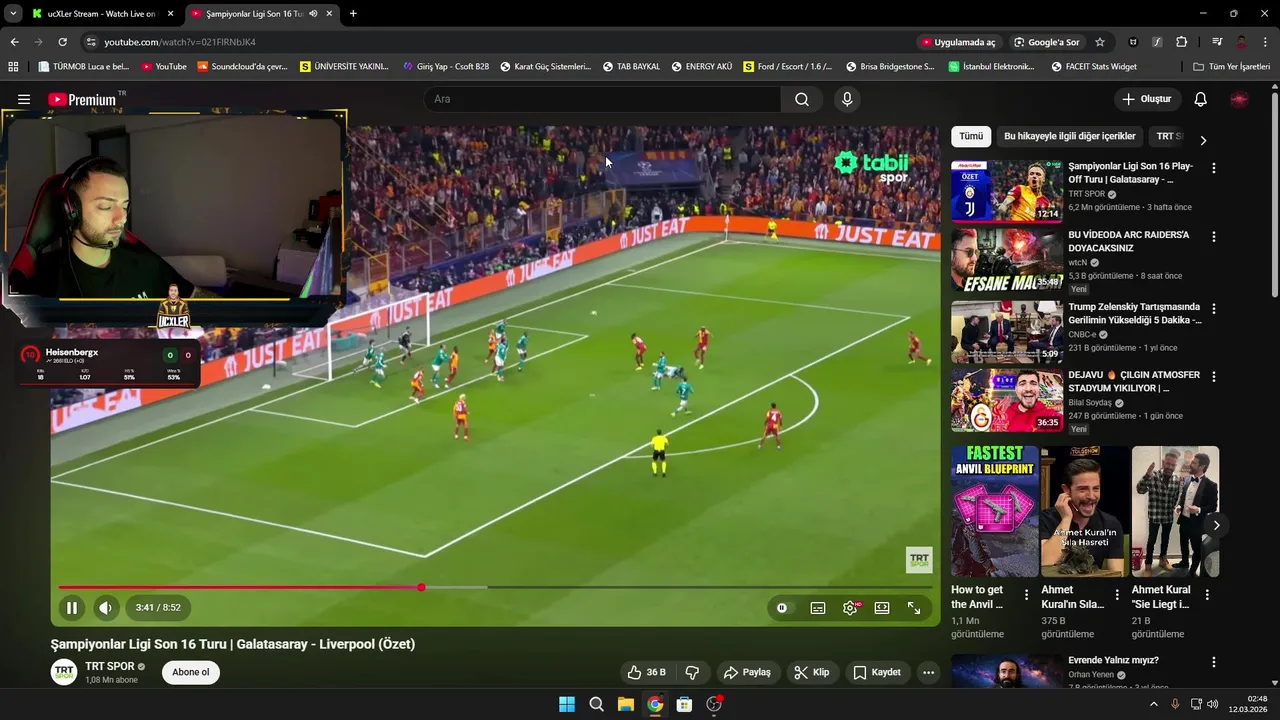Switch to theater mode
The width and height of the screenshot is (1280, 720).
tap(882, 607)
